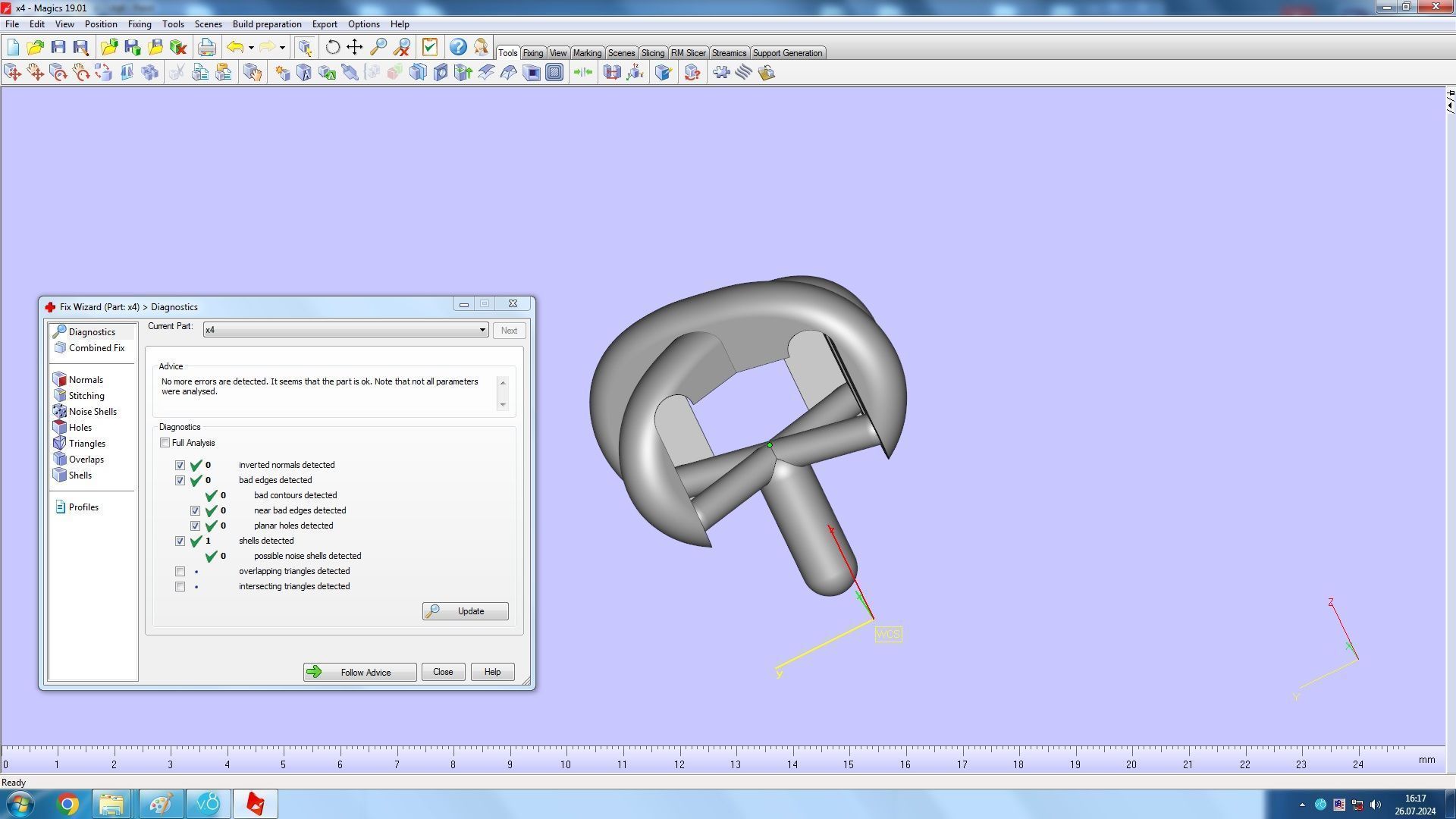
Task: Switch to the Support Generation tab
Action: click(786, 53)
